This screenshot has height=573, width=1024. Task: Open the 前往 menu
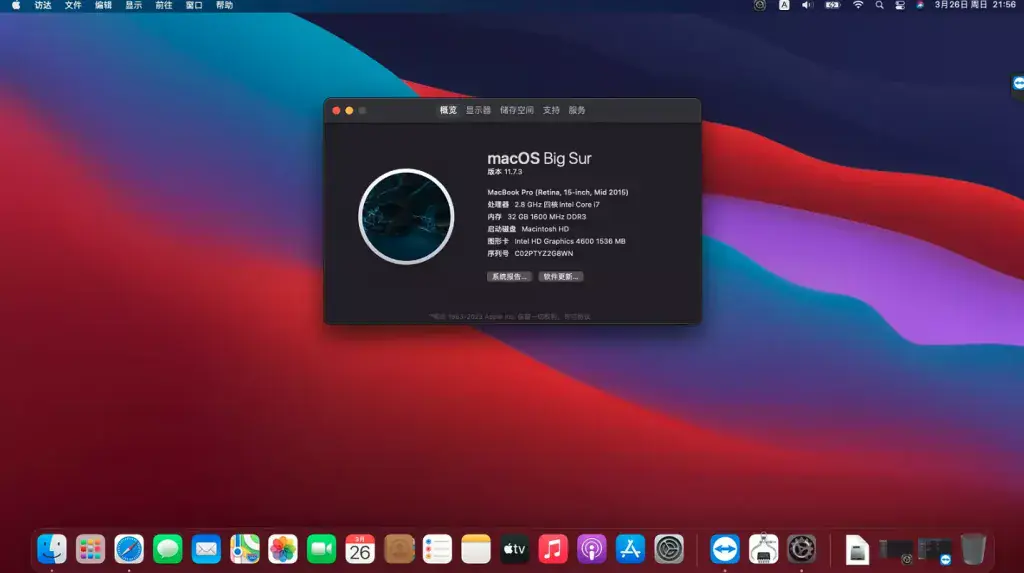point(164,5)
